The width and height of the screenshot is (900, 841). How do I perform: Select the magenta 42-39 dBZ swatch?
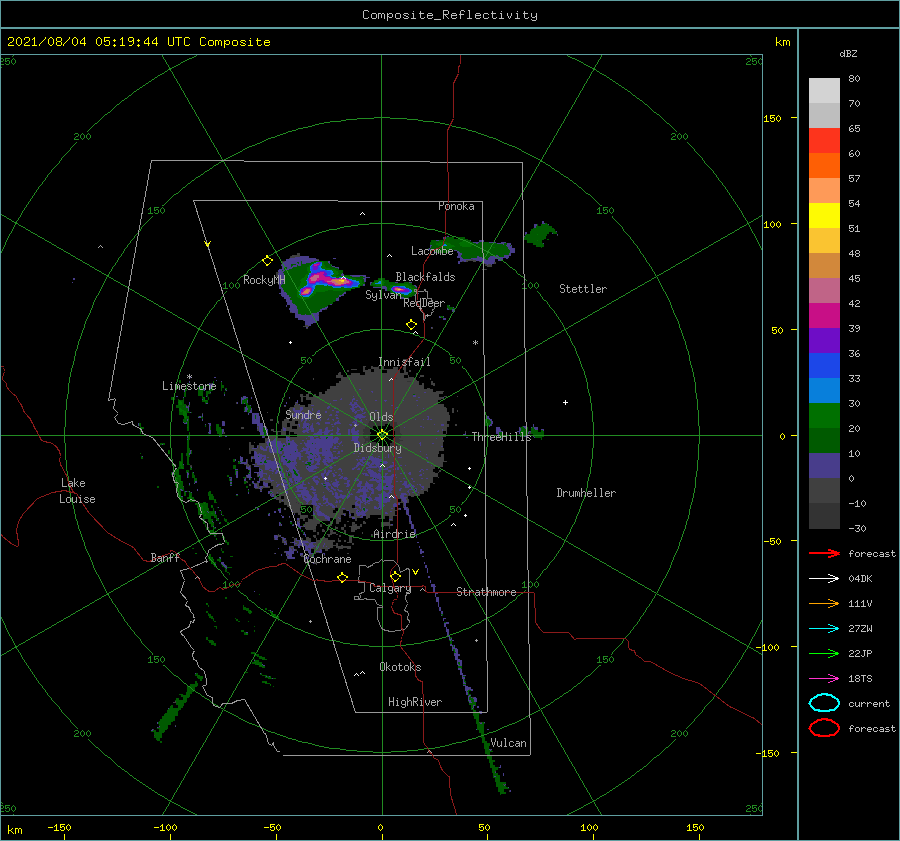(824, 315)
